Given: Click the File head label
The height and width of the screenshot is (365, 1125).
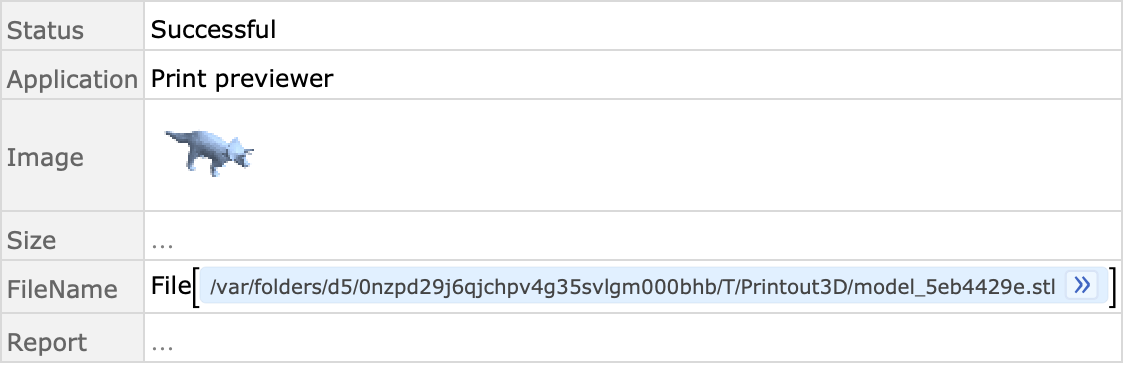Looking at the screenshot, I should (170, 286).
